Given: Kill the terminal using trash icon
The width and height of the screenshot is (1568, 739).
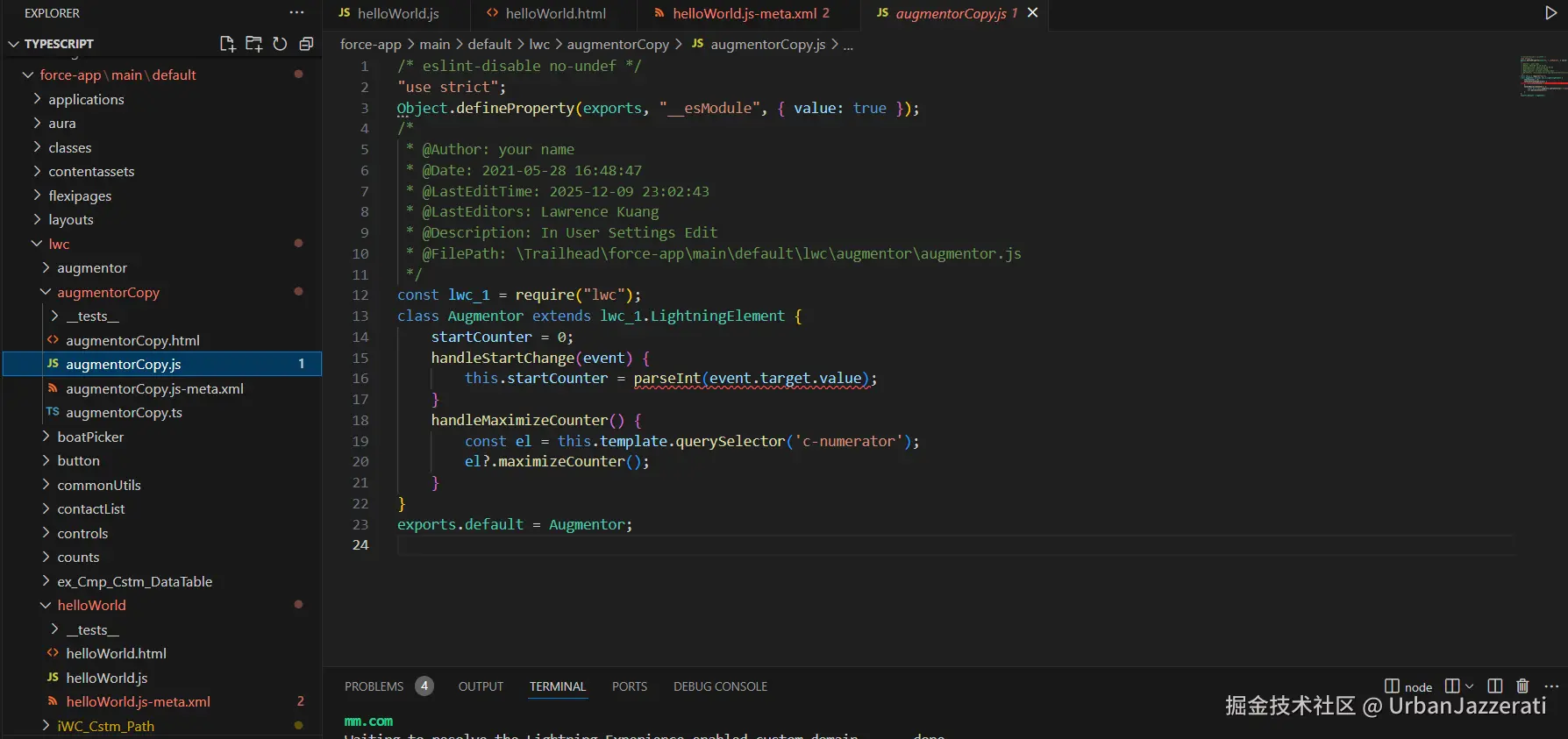Looking at the screenshot, I should pos(1522,686).
